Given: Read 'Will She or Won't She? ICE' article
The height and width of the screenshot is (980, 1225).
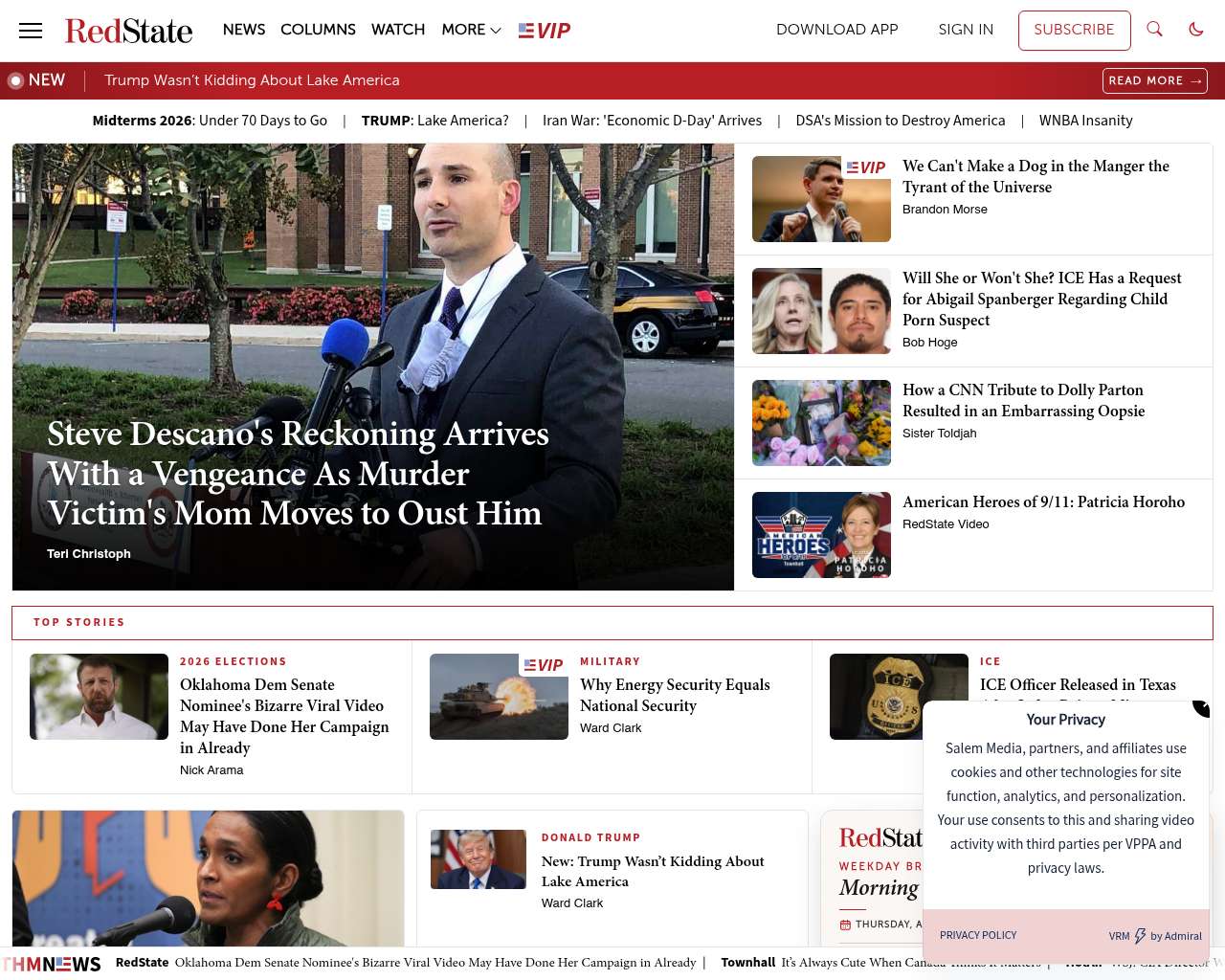Looking at the screenshot, I should 1041,300.
